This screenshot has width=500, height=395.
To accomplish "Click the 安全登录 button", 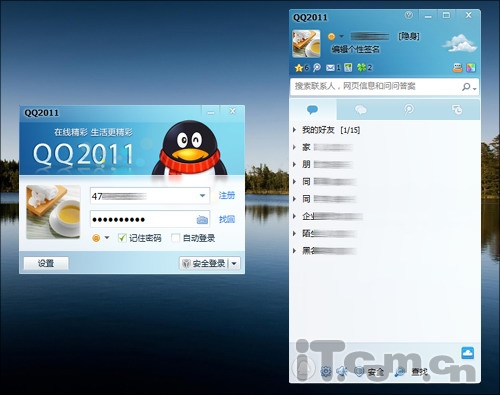I will tap(204, 263).
